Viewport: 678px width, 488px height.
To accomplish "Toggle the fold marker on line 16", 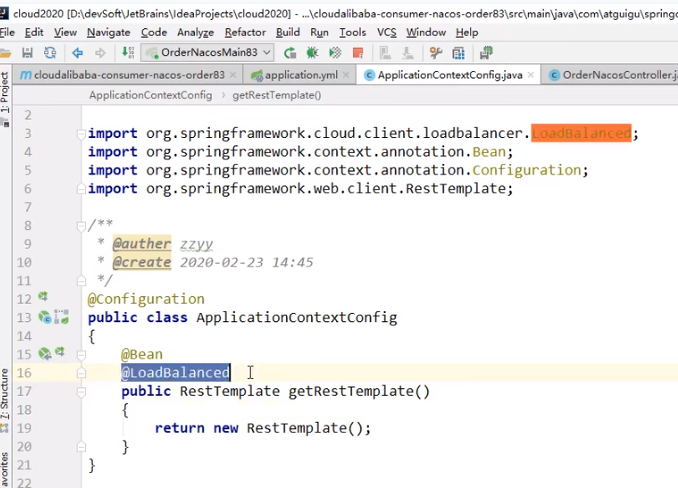I will coord(81,373).
